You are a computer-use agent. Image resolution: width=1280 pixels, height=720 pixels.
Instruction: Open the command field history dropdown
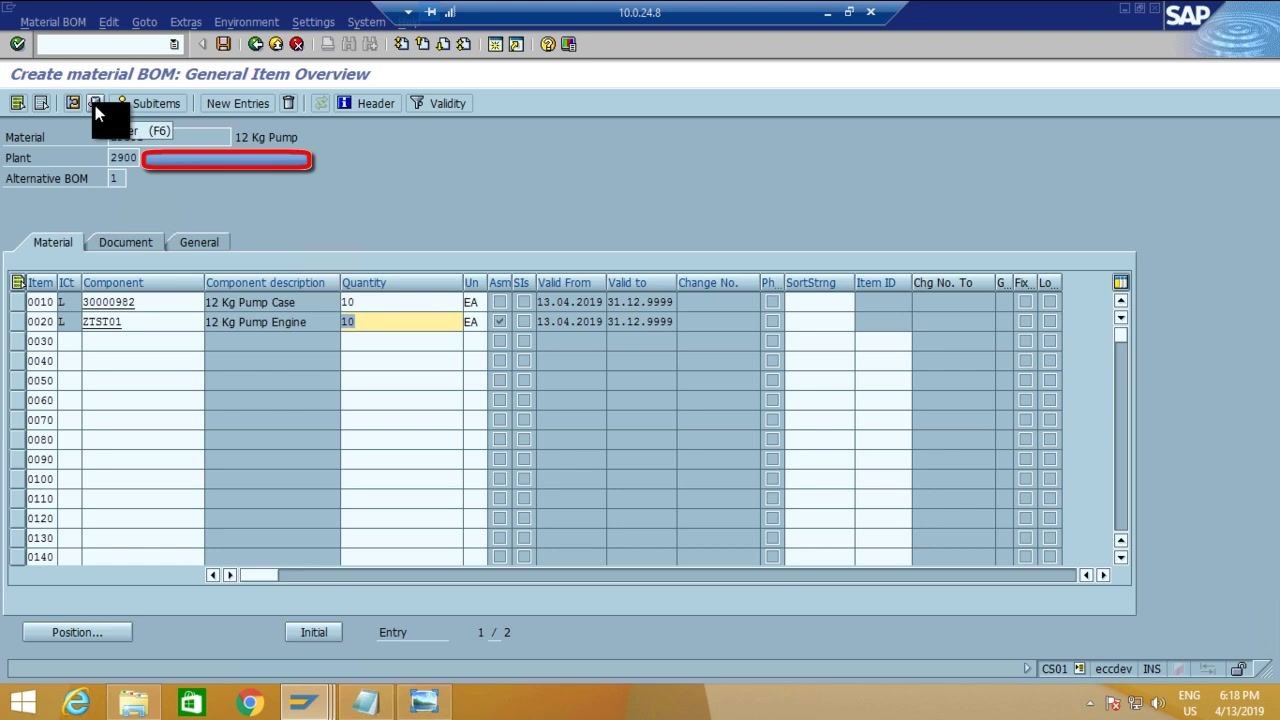[x=174, y=44]
